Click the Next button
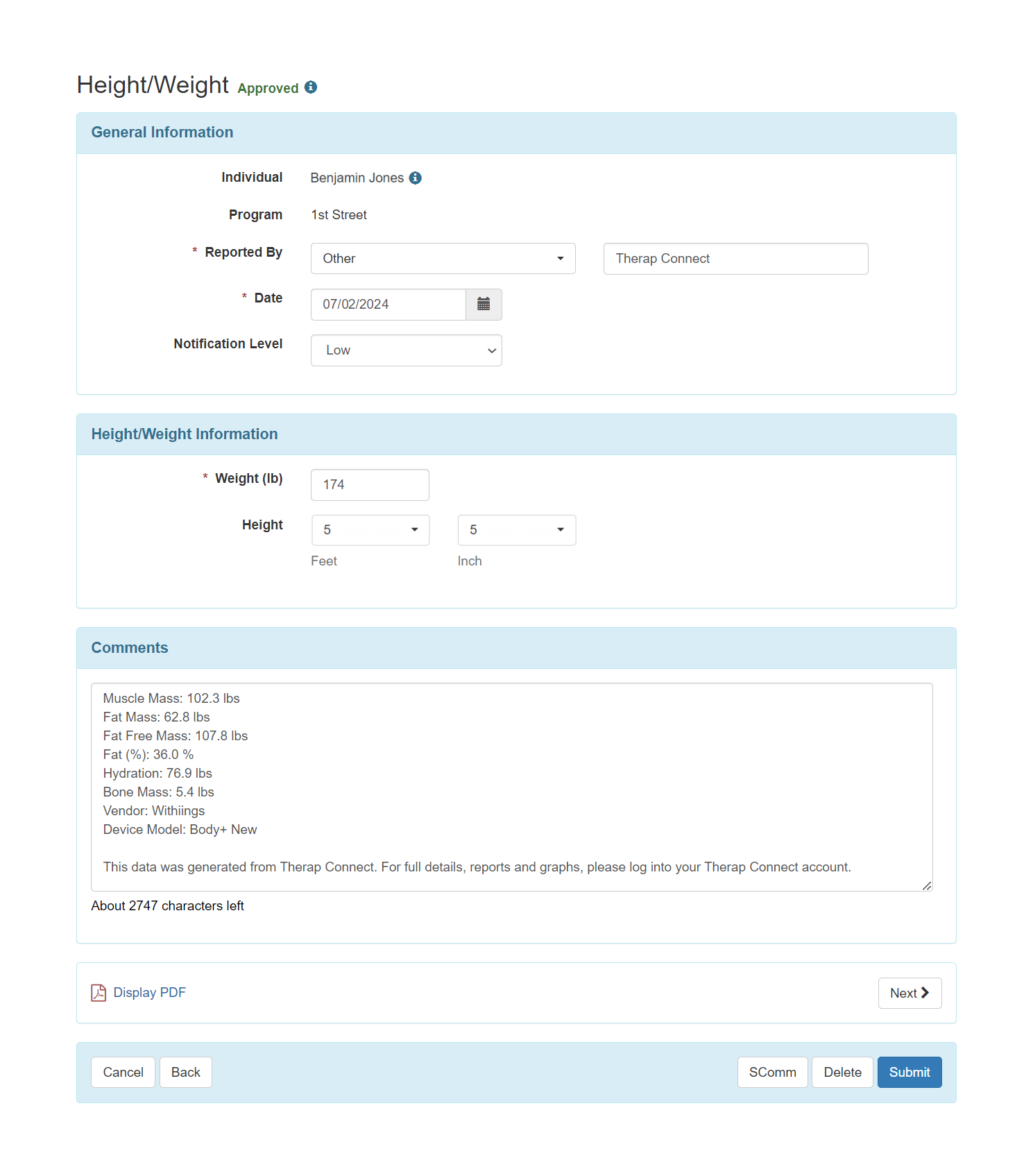Screen dimensions: 1033x1176 [x=910, y=994]
